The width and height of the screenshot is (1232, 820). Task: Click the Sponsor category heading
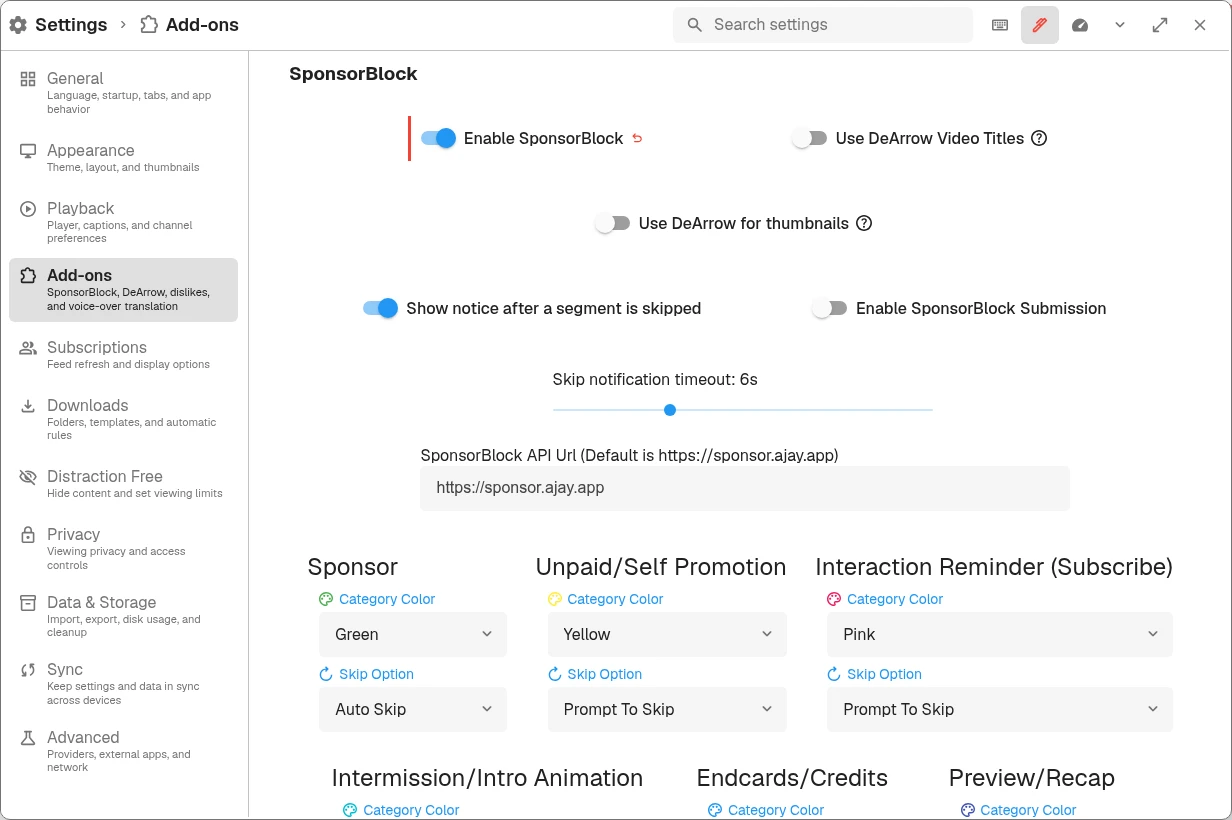[x=353, y=567]
